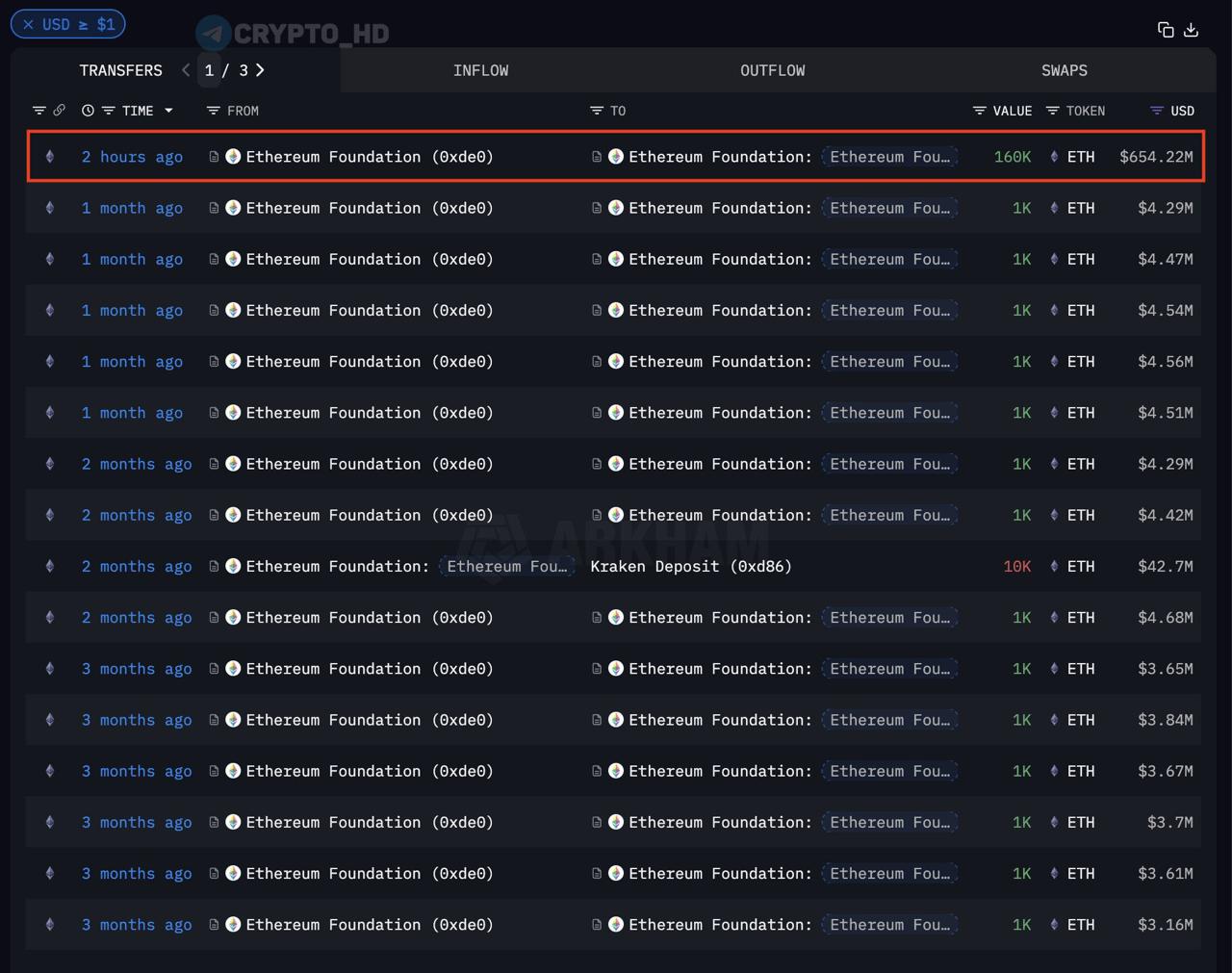Open the SWAPS tab

coord(1064,71)
